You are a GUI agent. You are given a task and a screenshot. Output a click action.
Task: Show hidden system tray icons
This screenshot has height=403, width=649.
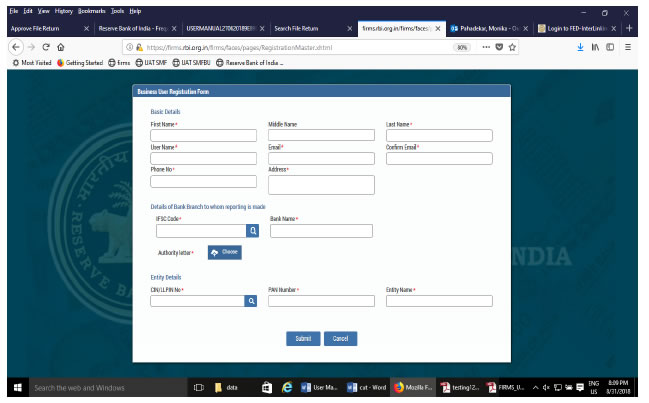537,387
